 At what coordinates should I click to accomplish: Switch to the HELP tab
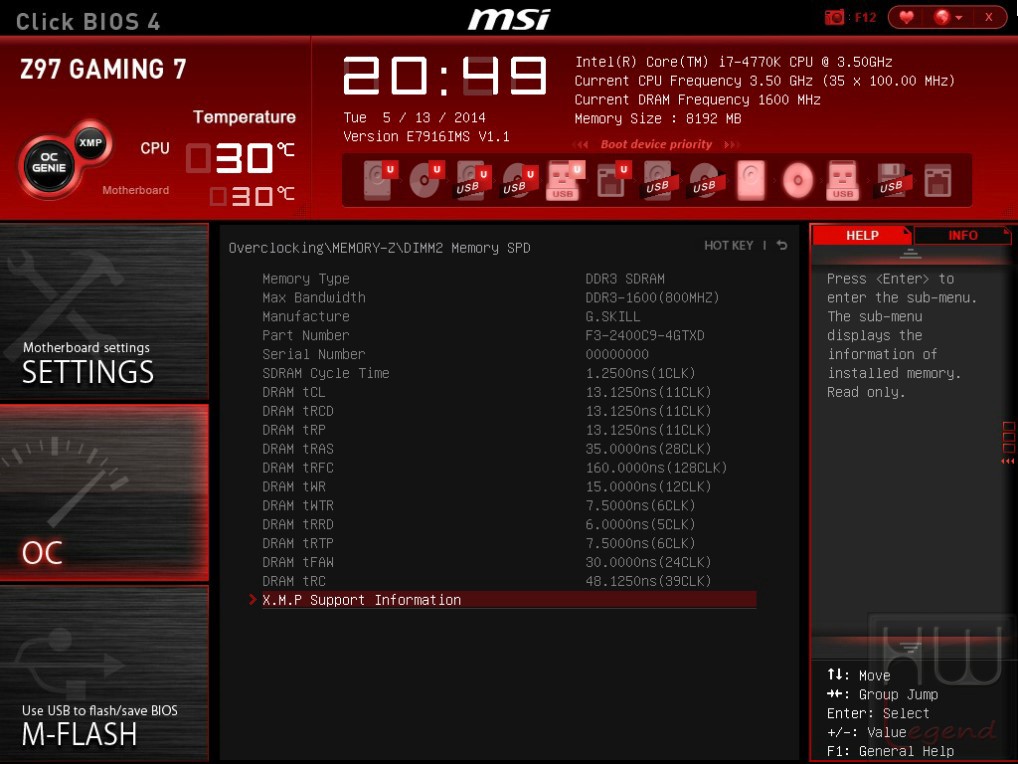coord(862,235)
